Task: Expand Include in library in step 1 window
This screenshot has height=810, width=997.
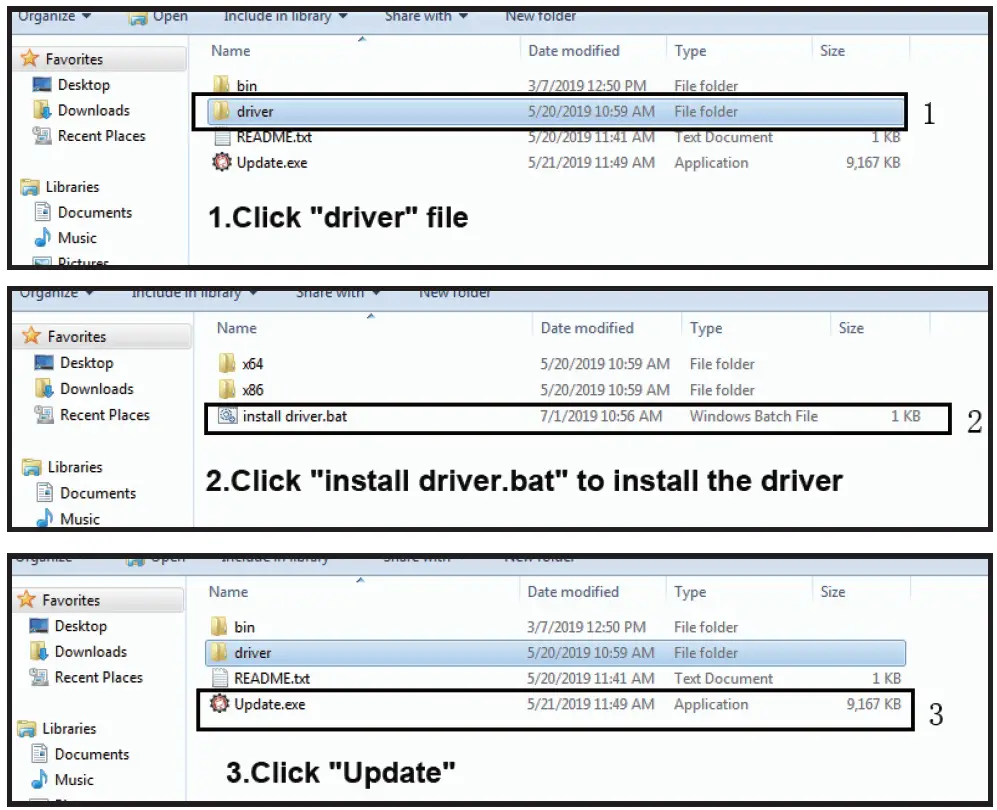Action: [285, 17]
